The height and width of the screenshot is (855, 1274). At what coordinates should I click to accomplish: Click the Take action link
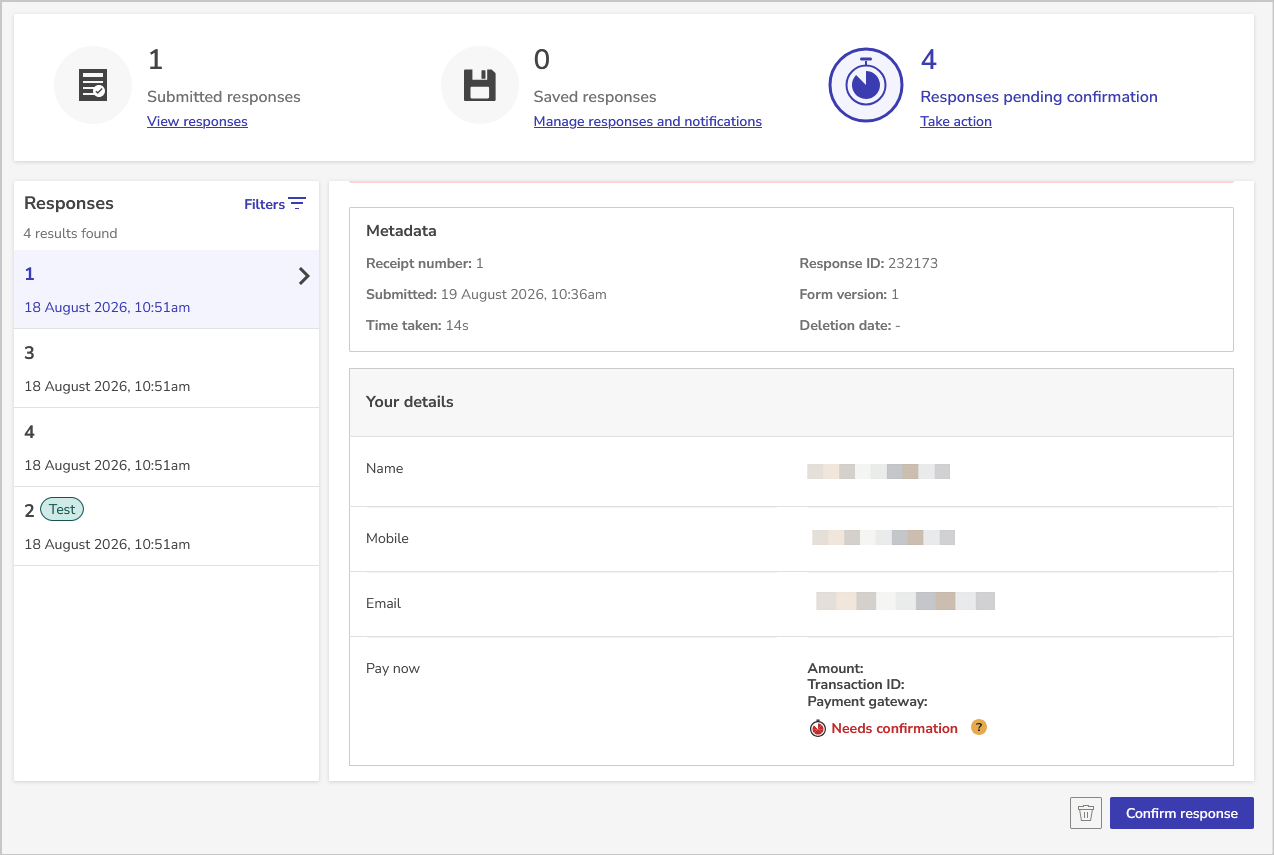[x=956, y=121]
